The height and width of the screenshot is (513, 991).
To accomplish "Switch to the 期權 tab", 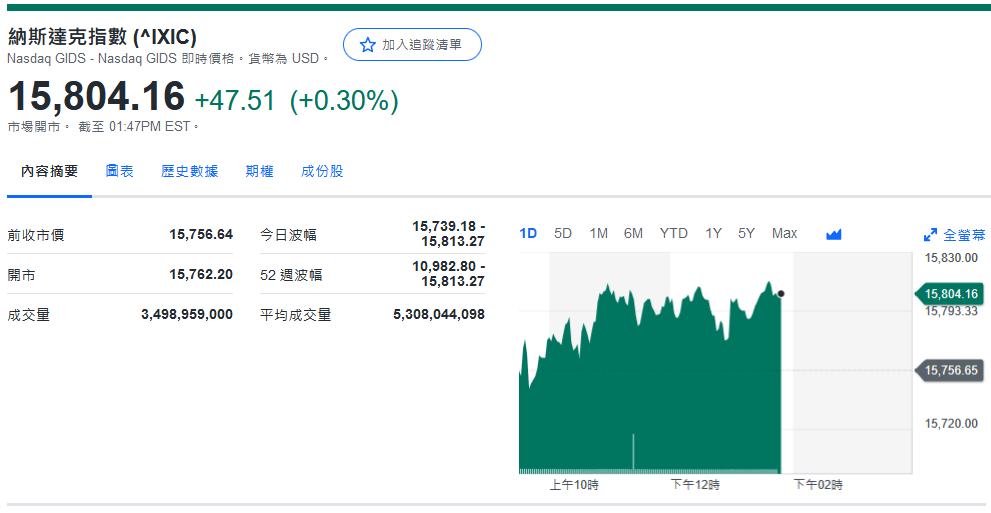I will (259, 171).
